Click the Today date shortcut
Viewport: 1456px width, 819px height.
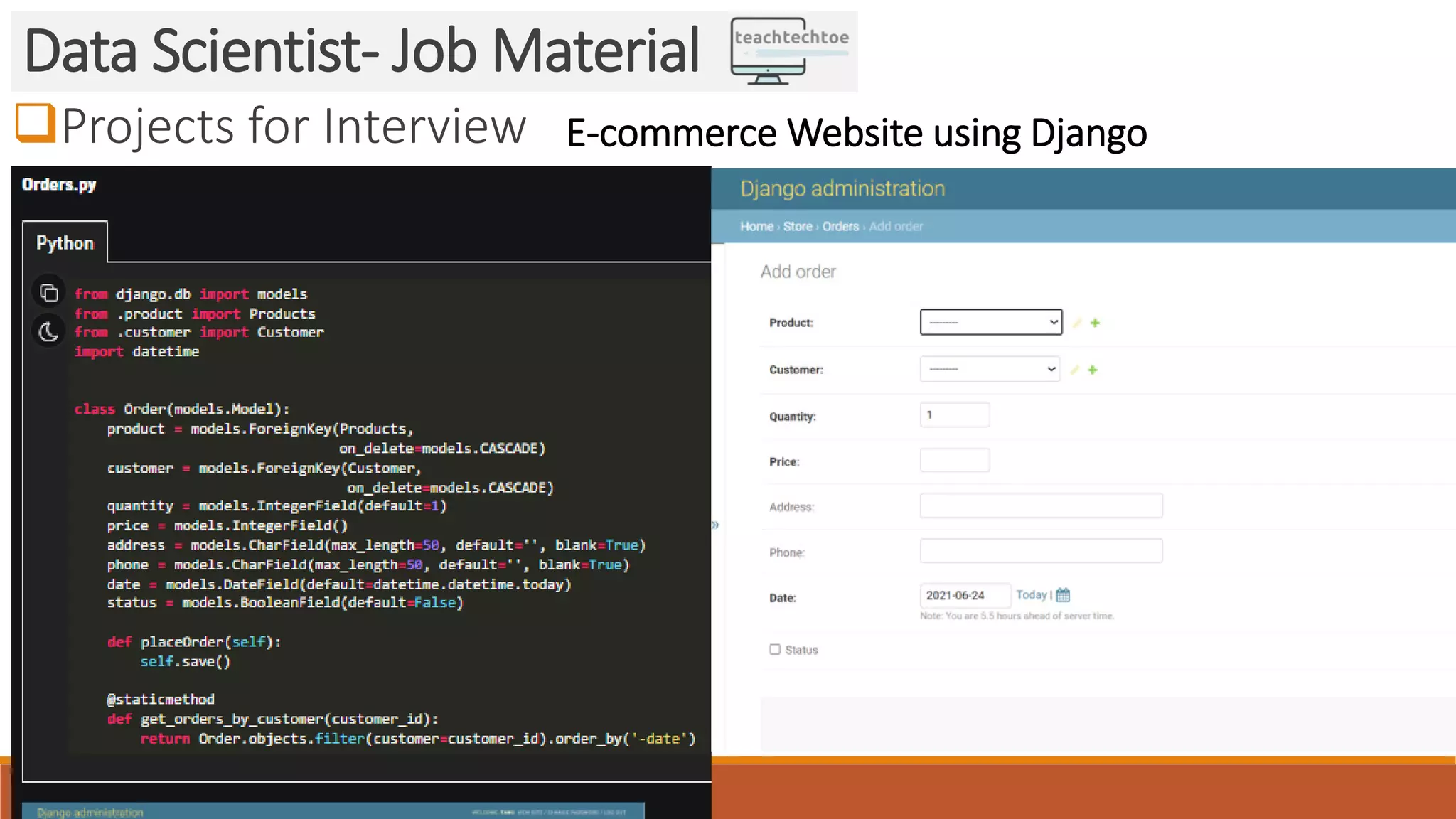[1031, 595]
